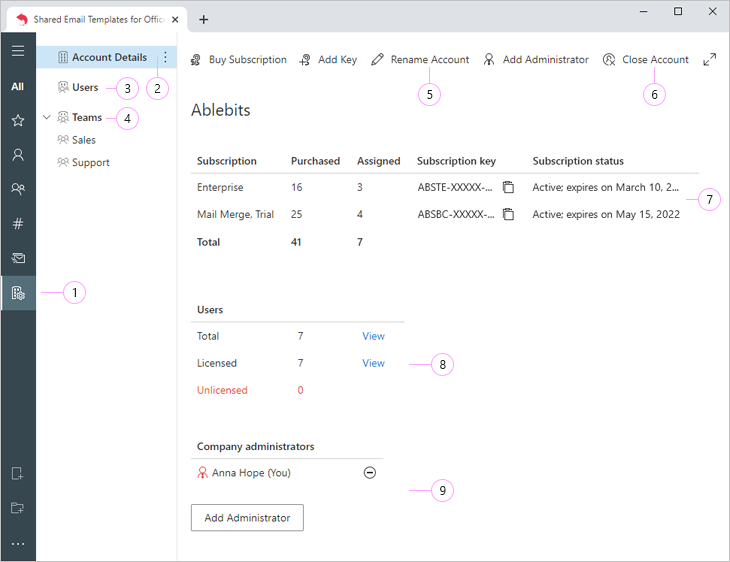Screen dimensions: 730x562
Task: Click the Mail Merge, Trial subscription
Action: pyautogui.click(x=235, y=214)
